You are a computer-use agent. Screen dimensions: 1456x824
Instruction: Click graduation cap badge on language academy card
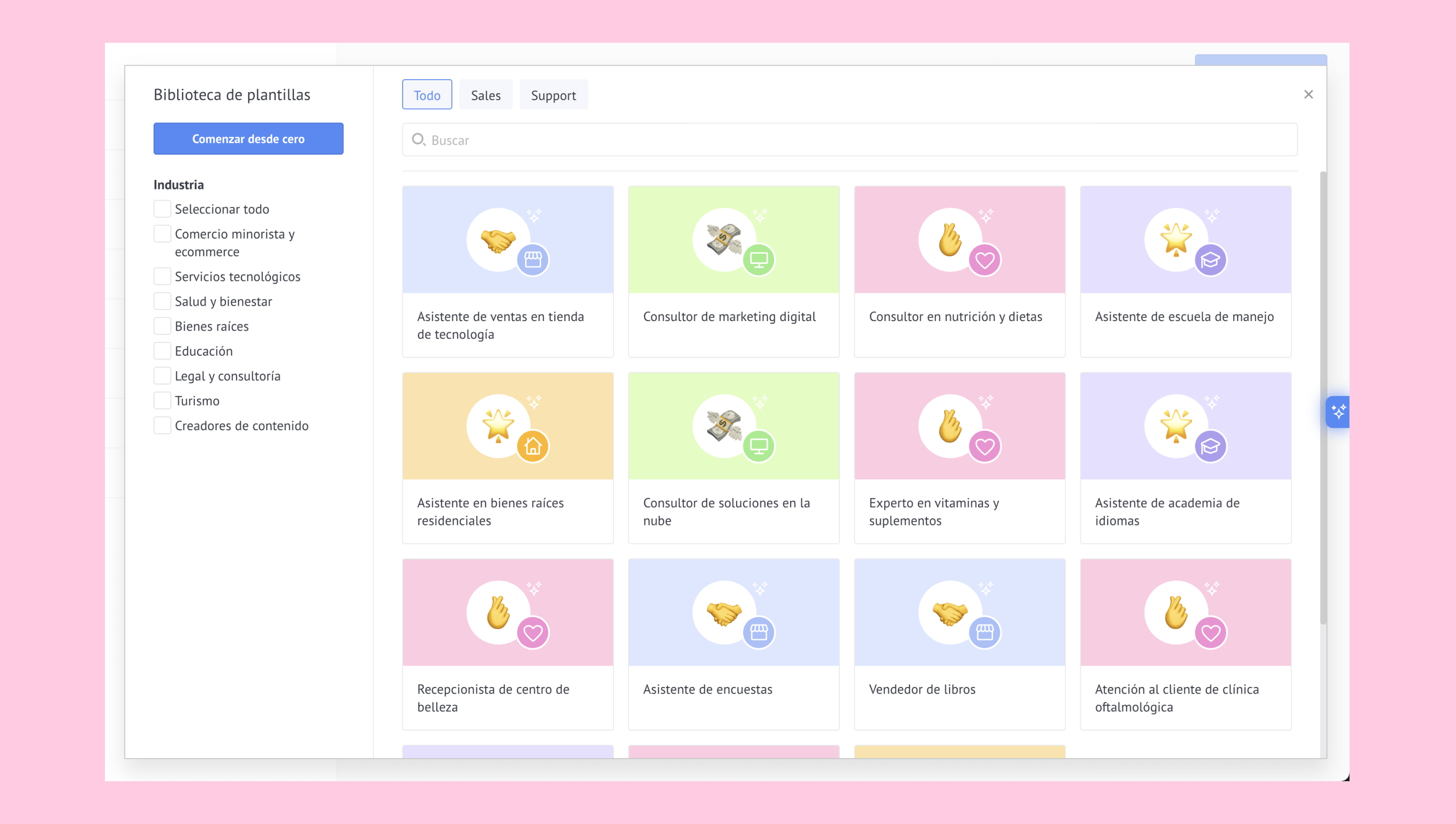pos(1210,447)
